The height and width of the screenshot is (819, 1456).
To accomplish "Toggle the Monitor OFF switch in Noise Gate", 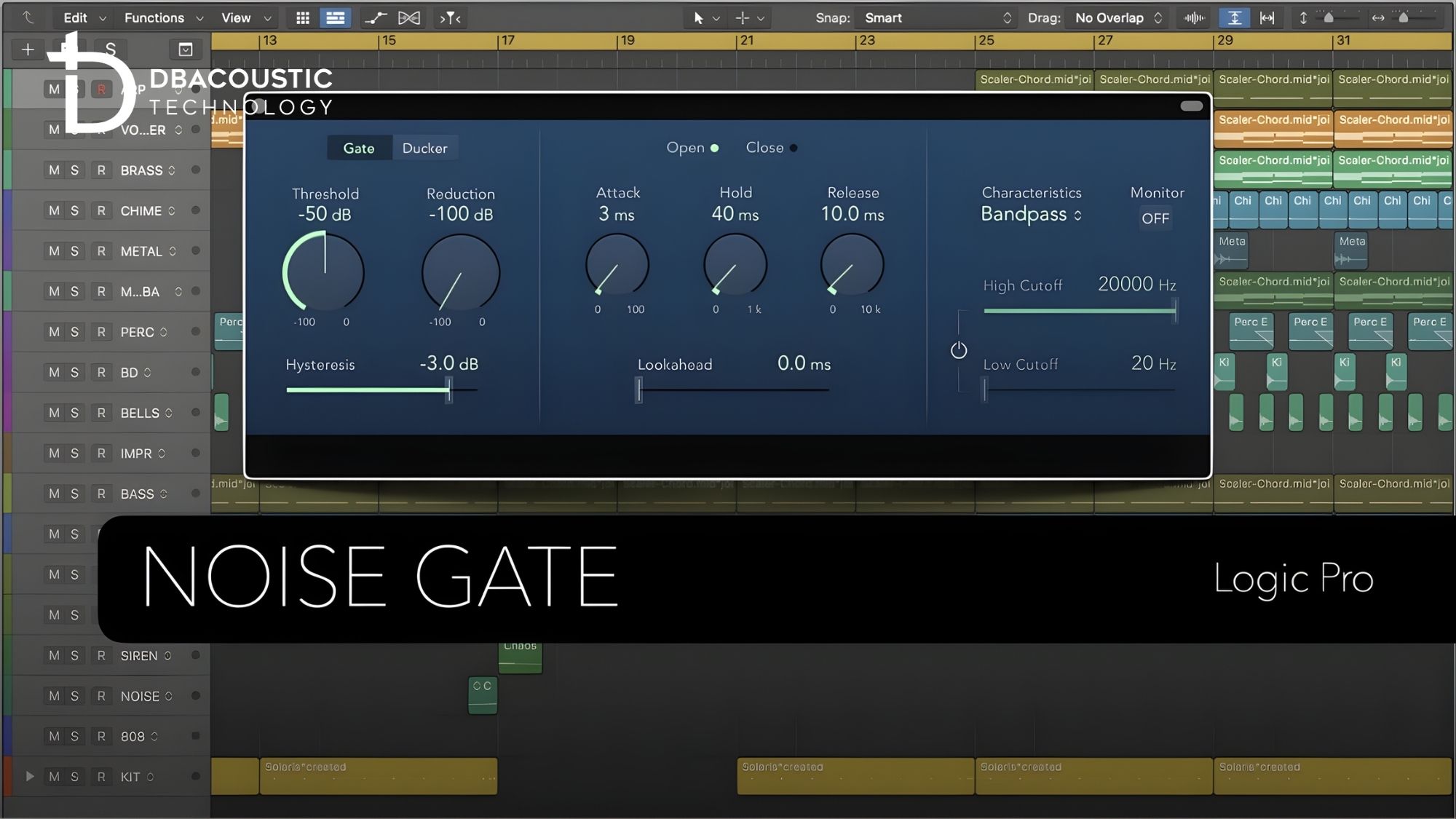I will pos(1155,218).
